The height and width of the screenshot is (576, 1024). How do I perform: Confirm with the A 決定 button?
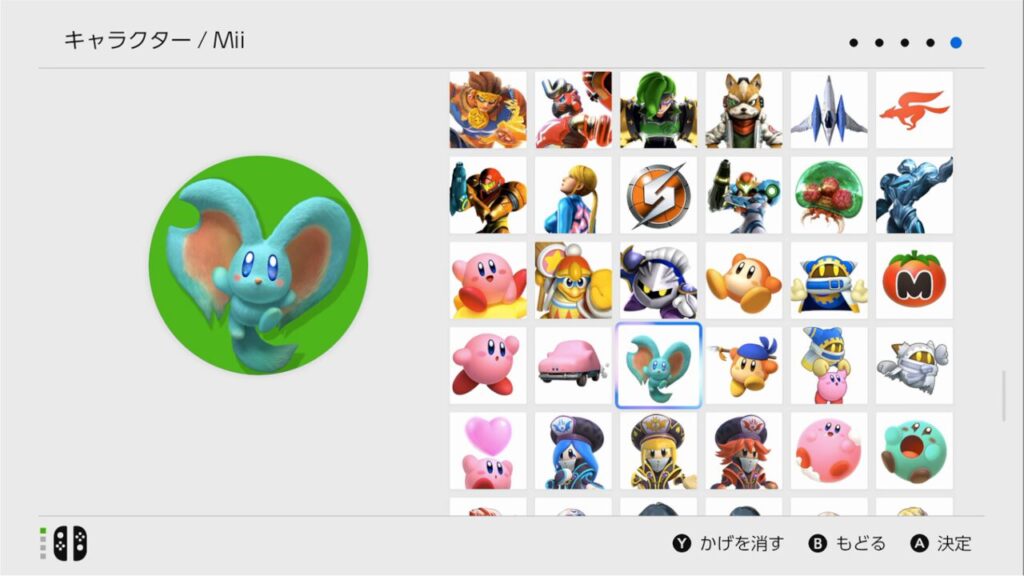coord(941,543)
